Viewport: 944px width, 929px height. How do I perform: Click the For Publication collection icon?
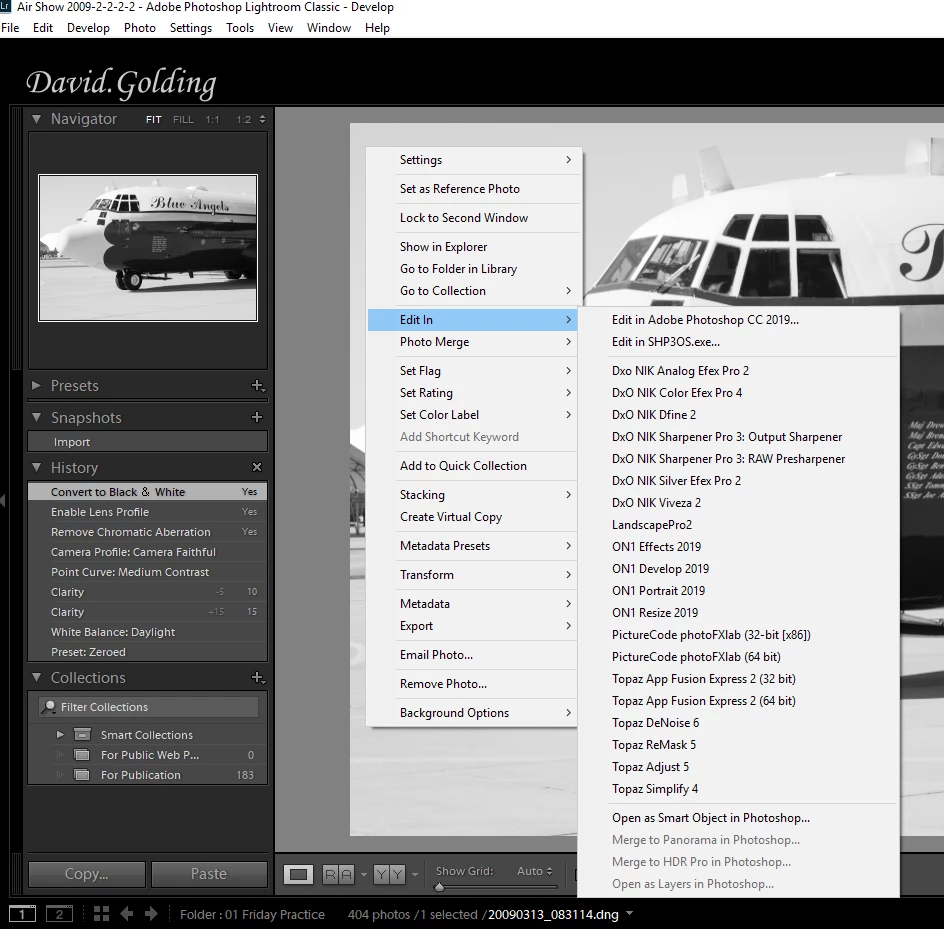point(82,775)
